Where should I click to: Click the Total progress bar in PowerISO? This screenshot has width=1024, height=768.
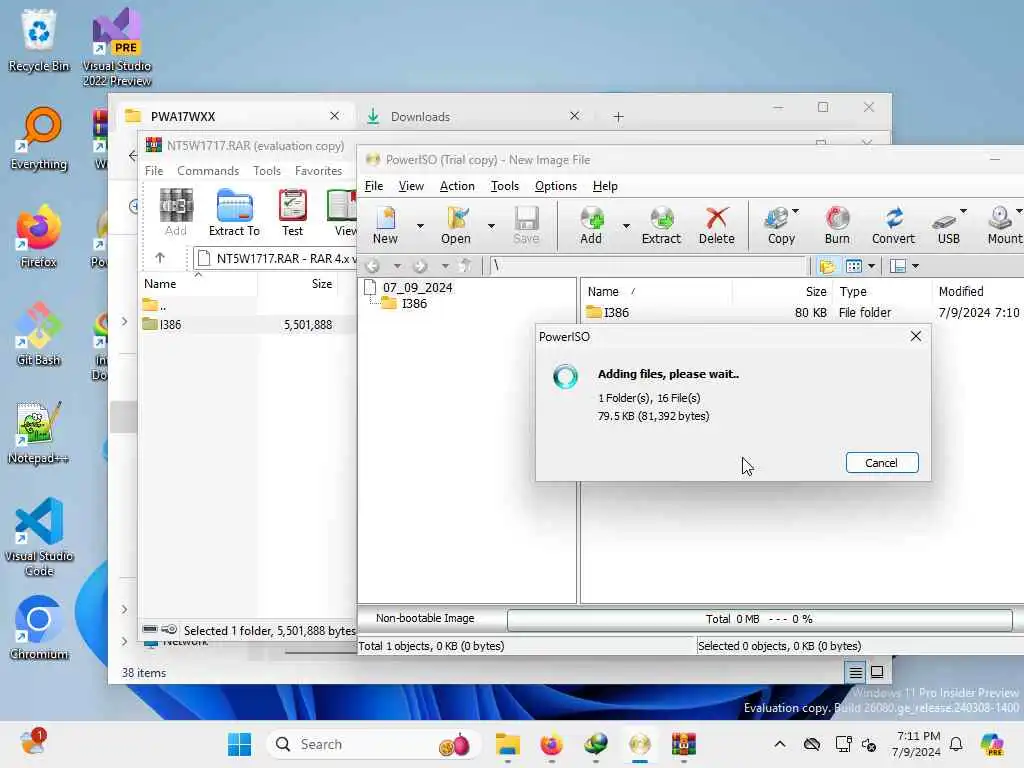760,619
